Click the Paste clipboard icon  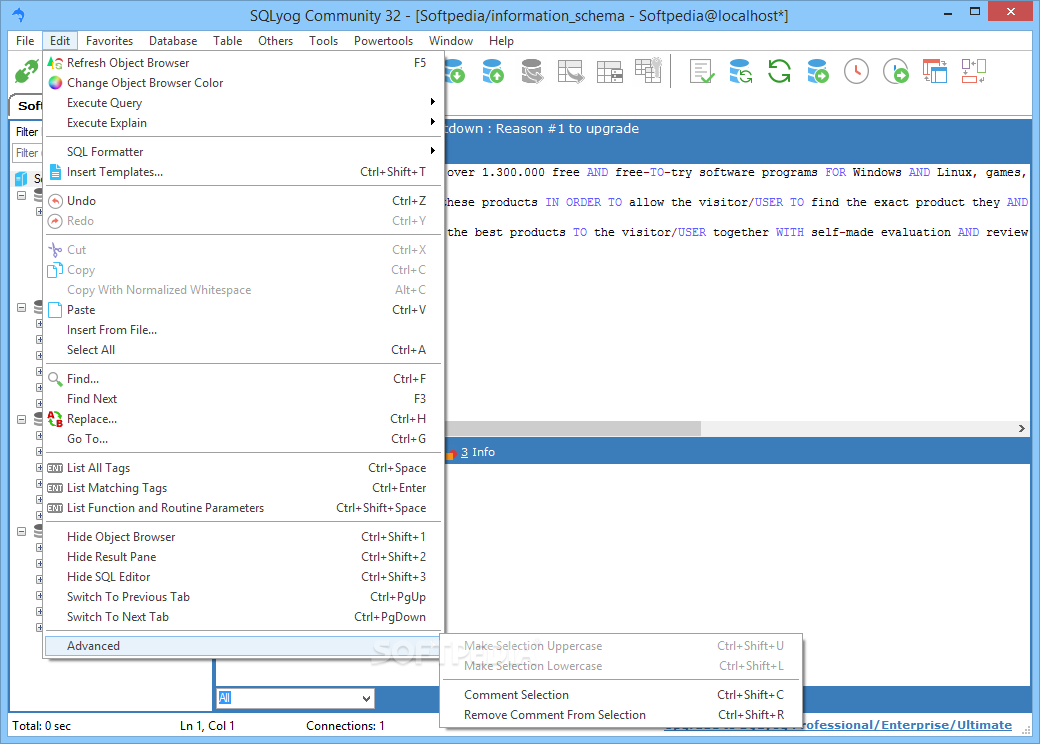click(55, 310)
